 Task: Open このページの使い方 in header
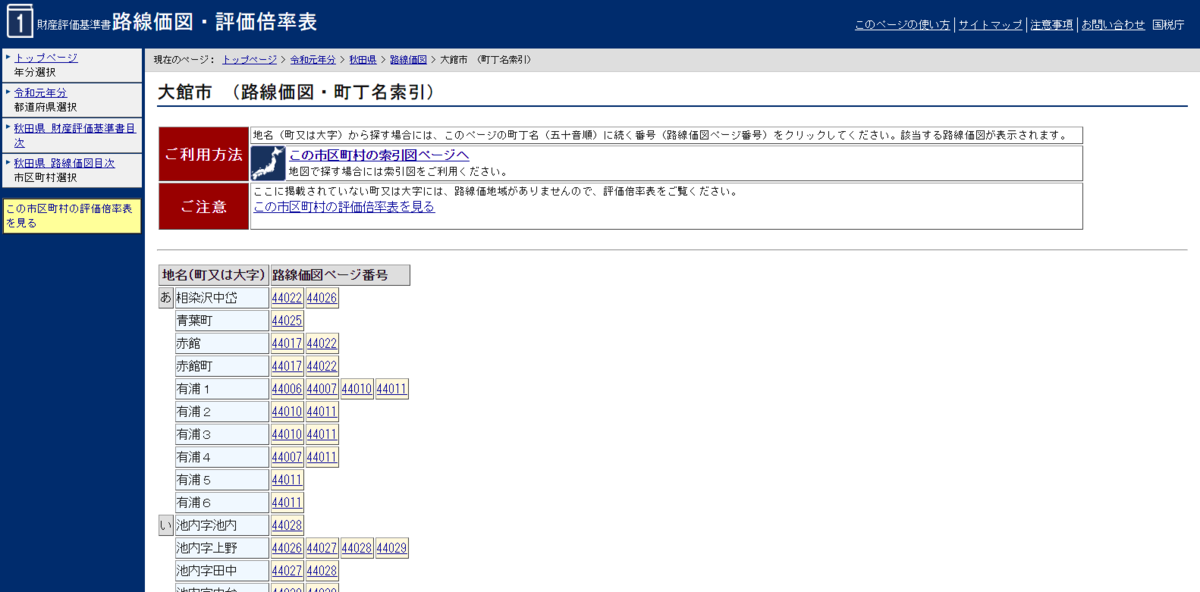coord(902,25)
